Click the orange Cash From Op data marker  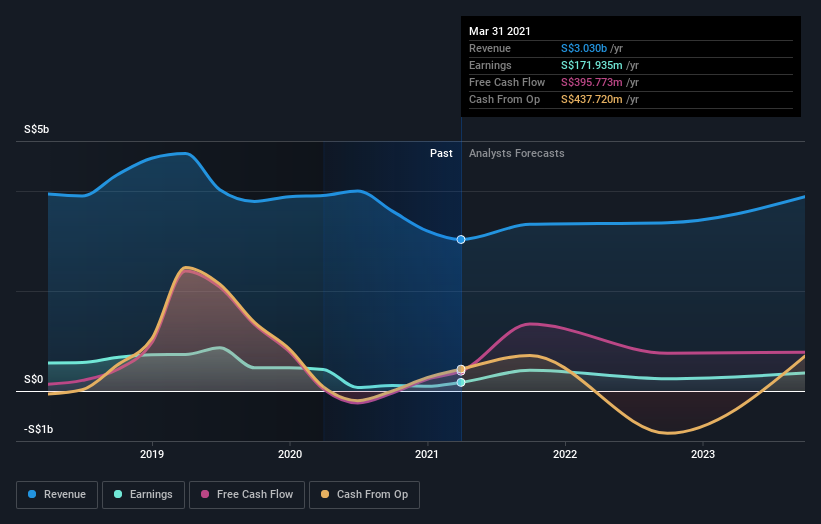click(461, 369)
